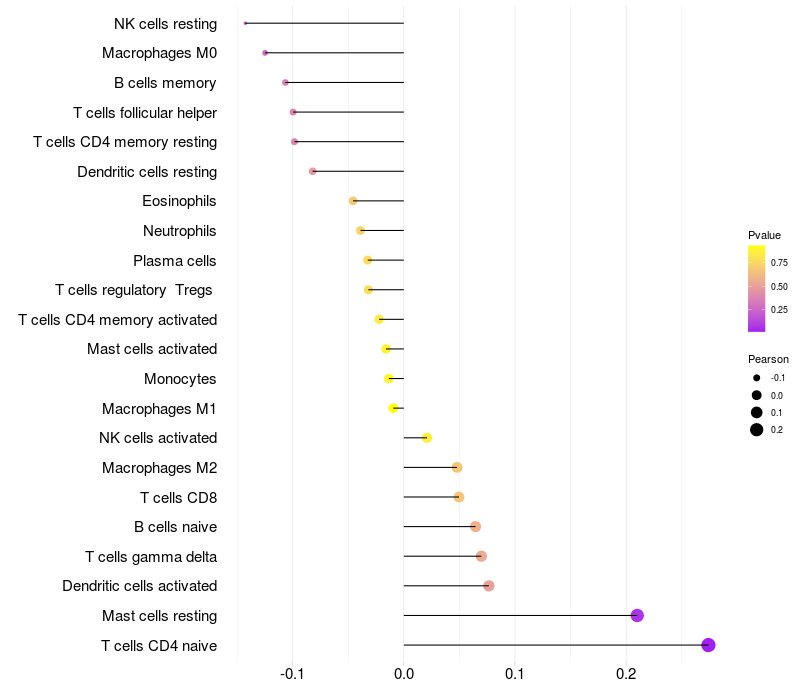Select the Pearson 0.2 legend circle
Image resolution: width=800 pixels, height=700 pixels.
(756, 430)
